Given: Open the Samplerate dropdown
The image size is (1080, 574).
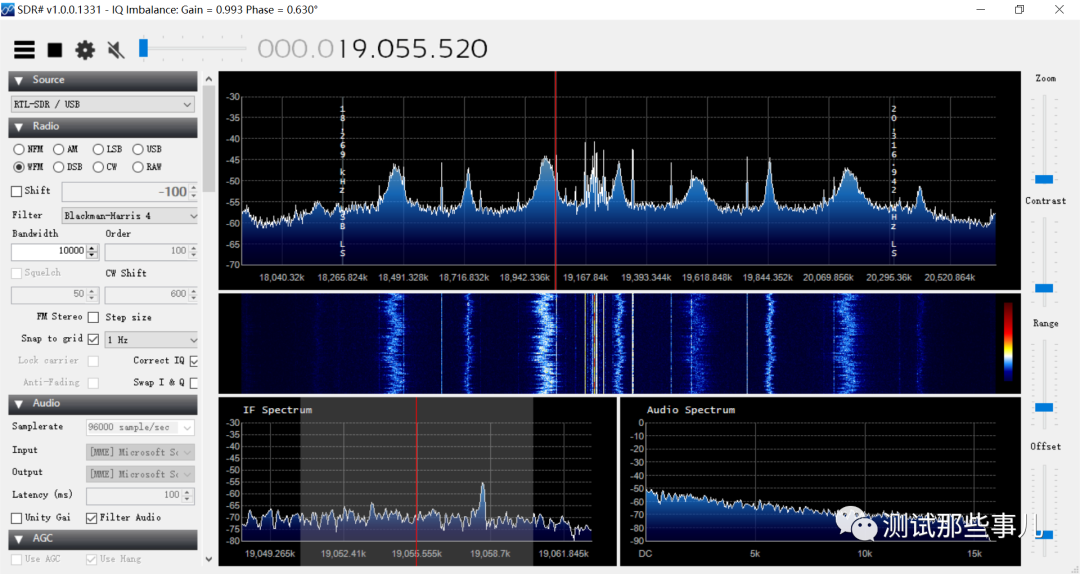Looking at the screenshot, I should [x=140, y=427].
